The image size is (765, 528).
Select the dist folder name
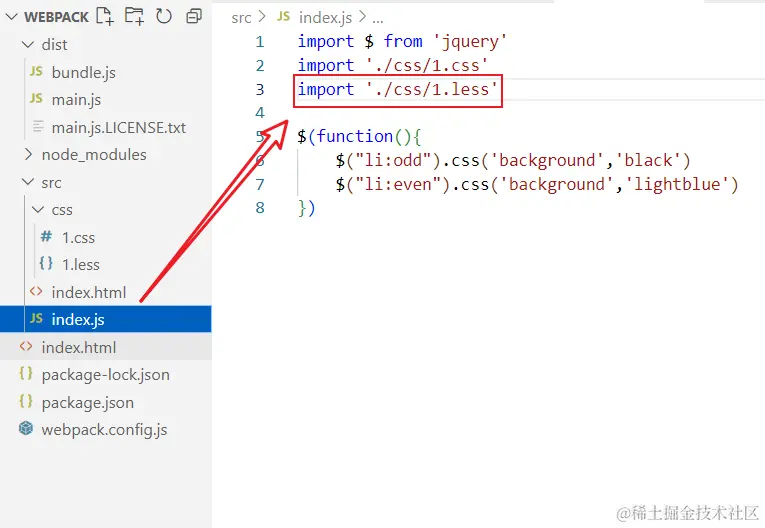pyautogui.click(x=54, y=44)
